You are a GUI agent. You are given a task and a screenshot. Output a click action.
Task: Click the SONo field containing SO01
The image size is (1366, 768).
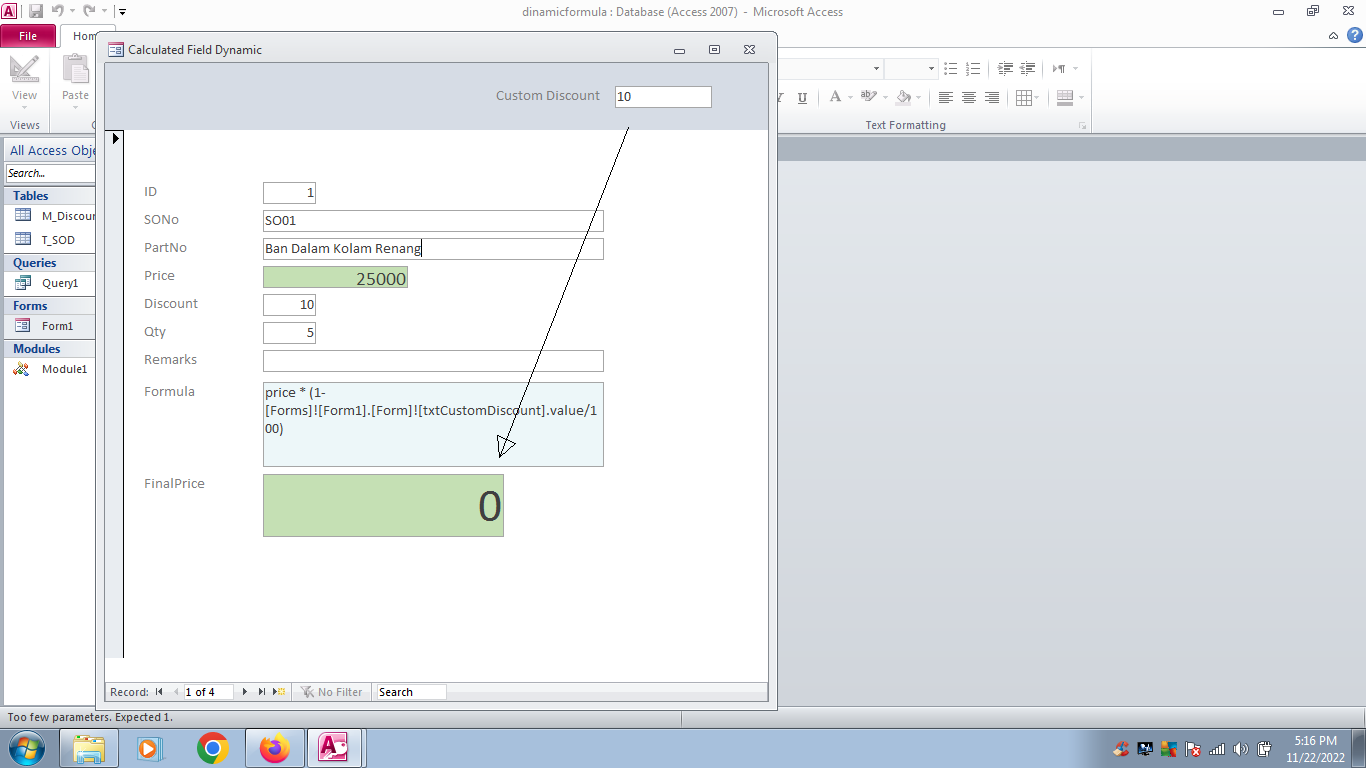pyautogui.click(x=433, y=221)
